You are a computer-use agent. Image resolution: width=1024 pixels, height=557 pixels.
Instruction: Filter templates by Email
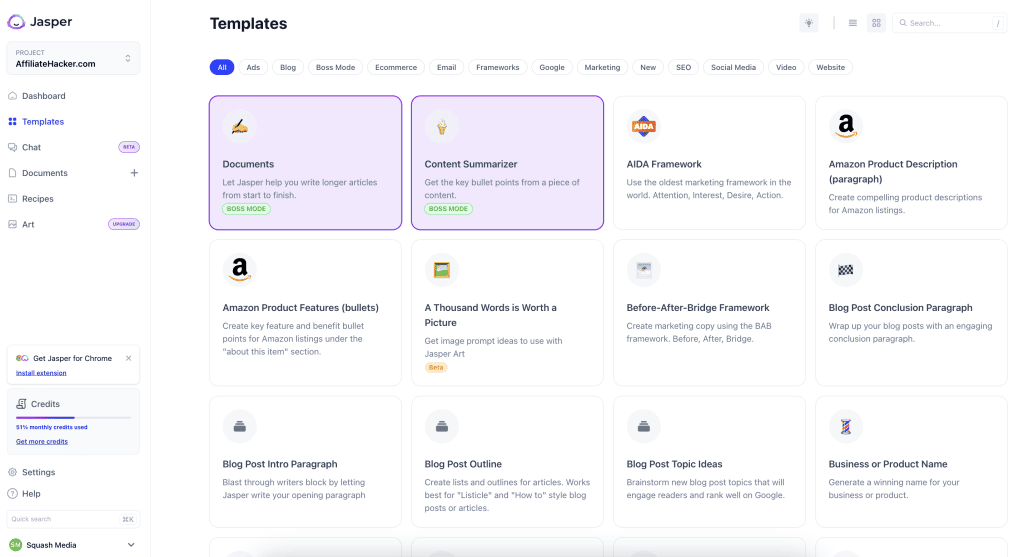tap(447, 67)
